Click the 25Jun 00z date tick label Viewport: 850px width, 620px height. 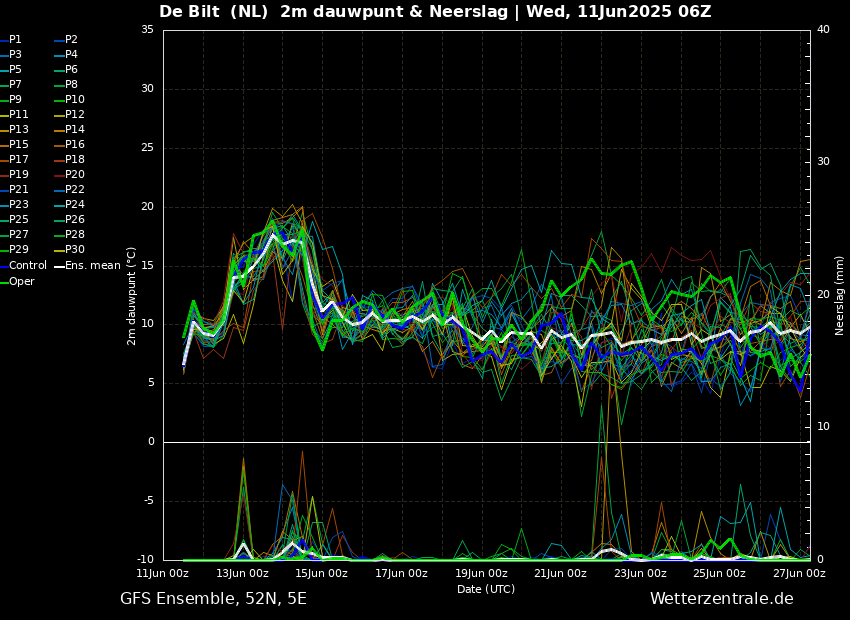click(x=719, y=573)
